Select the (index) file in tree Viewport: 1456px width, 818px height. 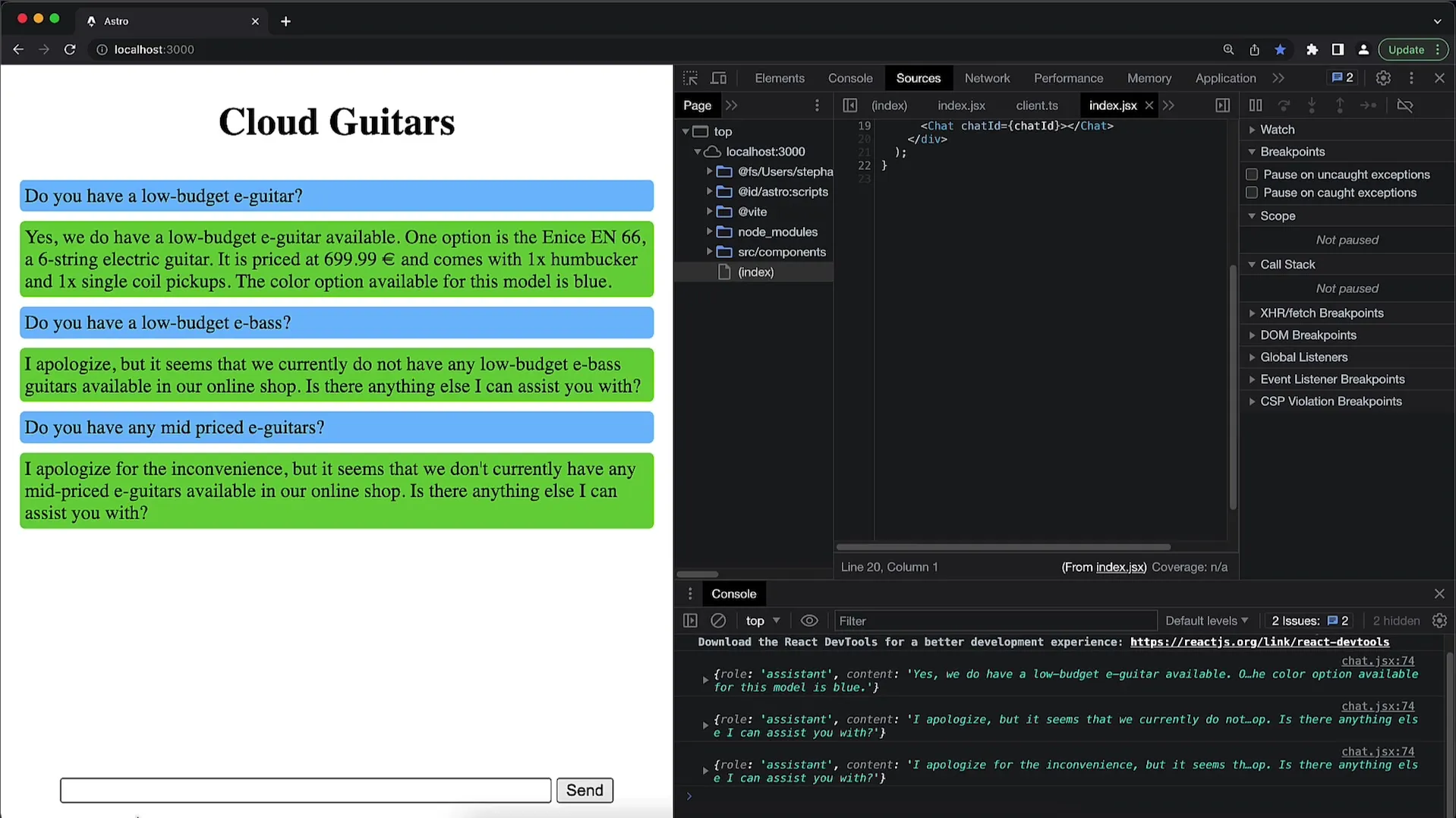[x=755, y=272]
